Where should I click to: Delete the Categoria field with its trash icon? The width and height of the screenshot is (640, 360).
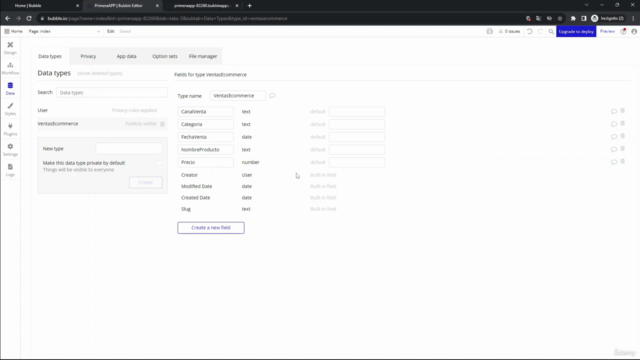coord(623,124)
